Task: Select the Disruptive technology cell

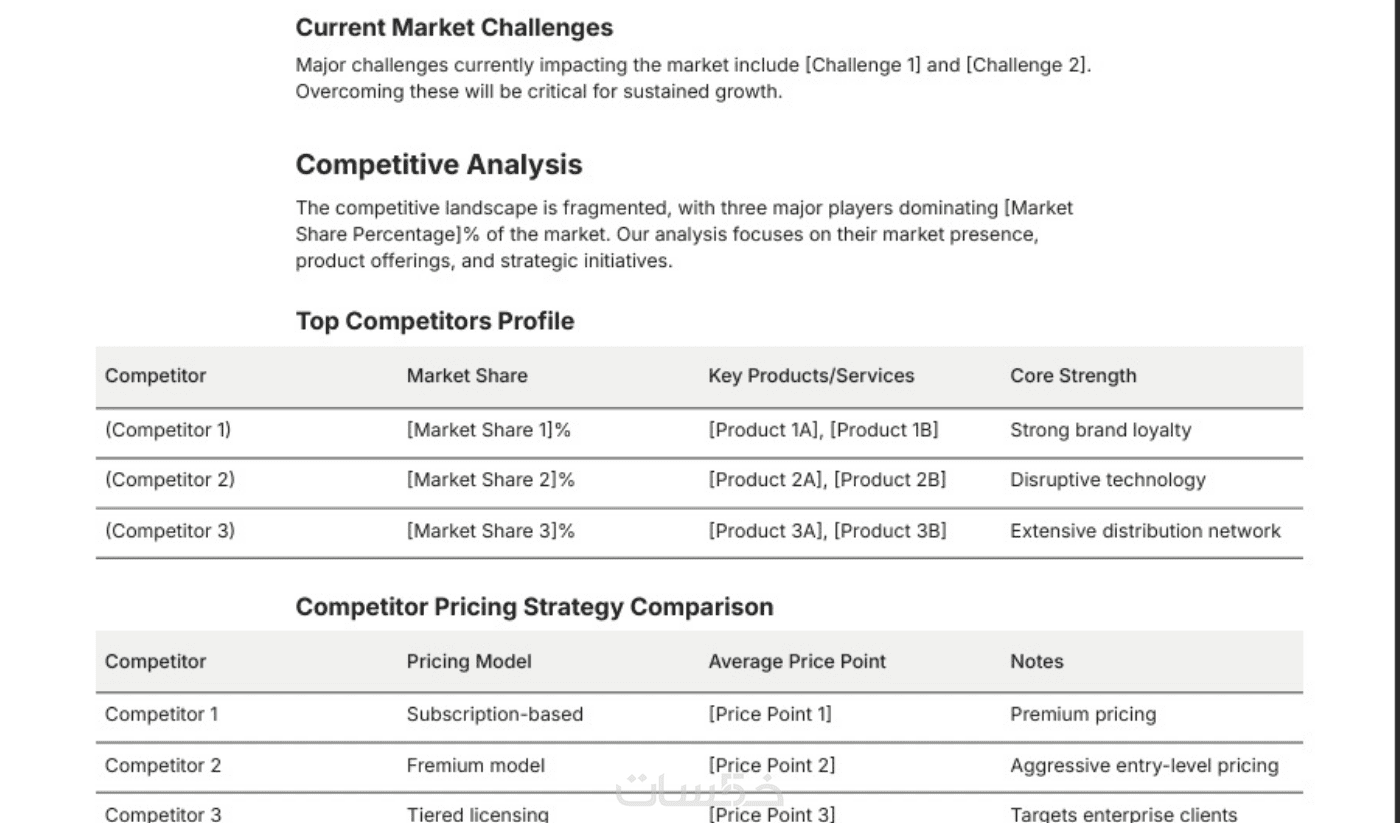Action: click(x=1107, y=480)
